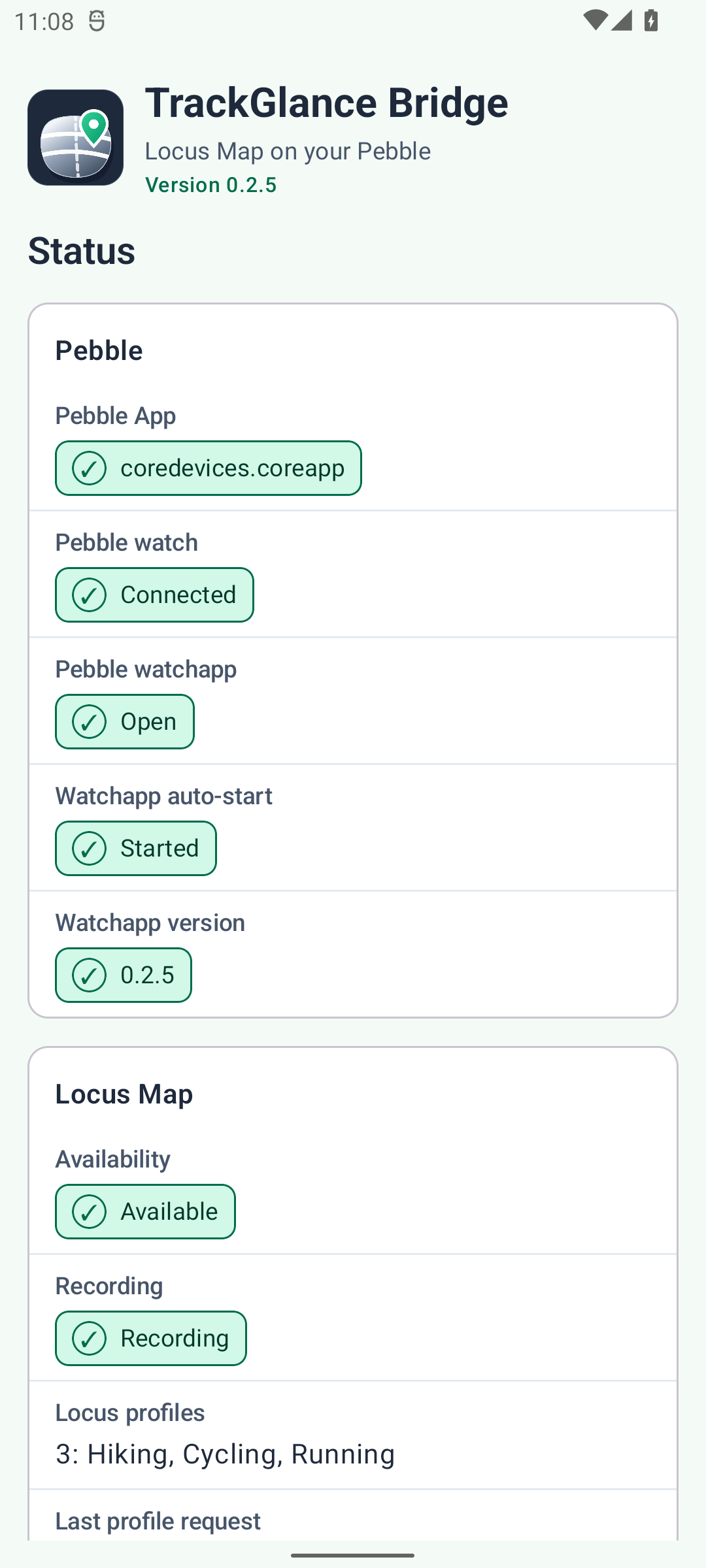This screenshot has width=706, height=1568.
Task: Tap the checkmark icon next to coredevices.coreapp
Action: 89,468
